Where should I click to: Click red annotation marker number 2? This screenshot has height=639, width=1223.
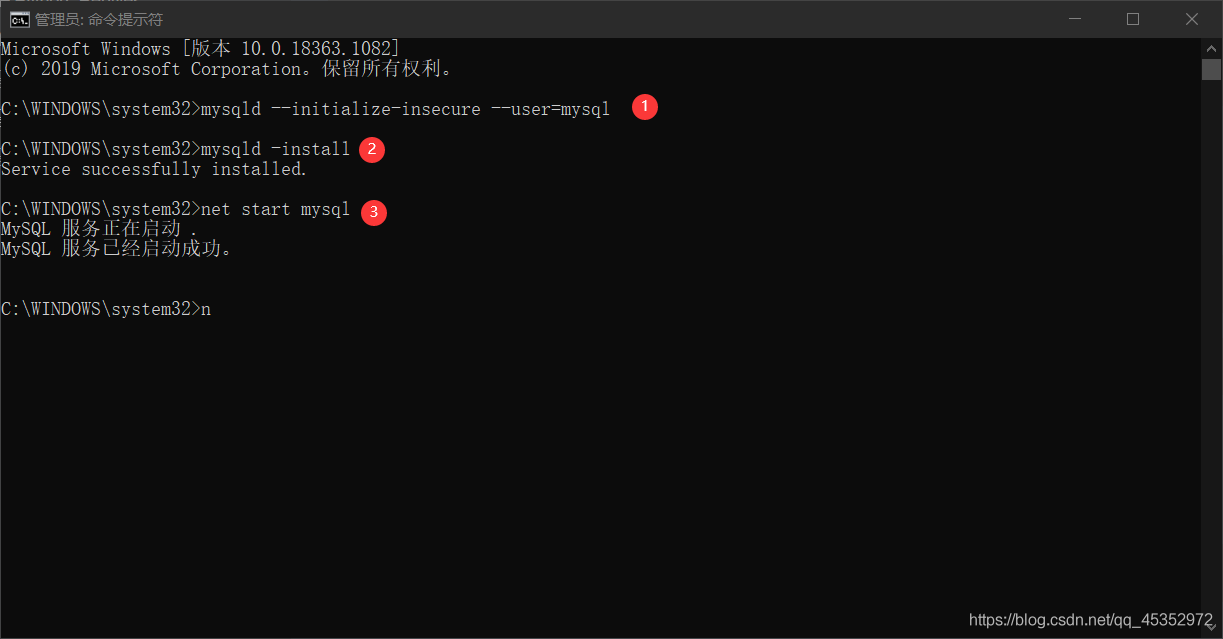pos(372,150)
